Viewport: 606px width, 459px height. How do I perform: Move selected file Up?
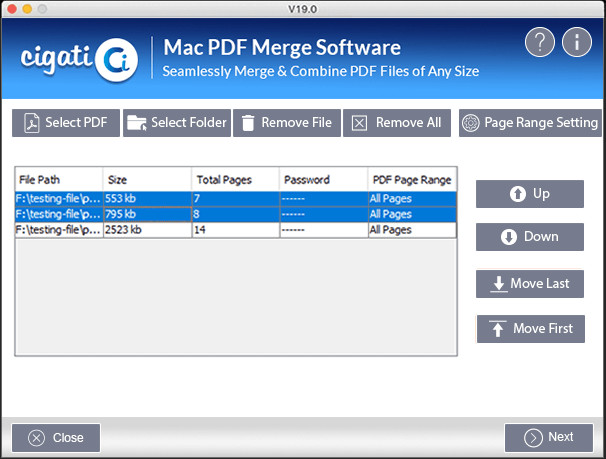tap(530, 194)
